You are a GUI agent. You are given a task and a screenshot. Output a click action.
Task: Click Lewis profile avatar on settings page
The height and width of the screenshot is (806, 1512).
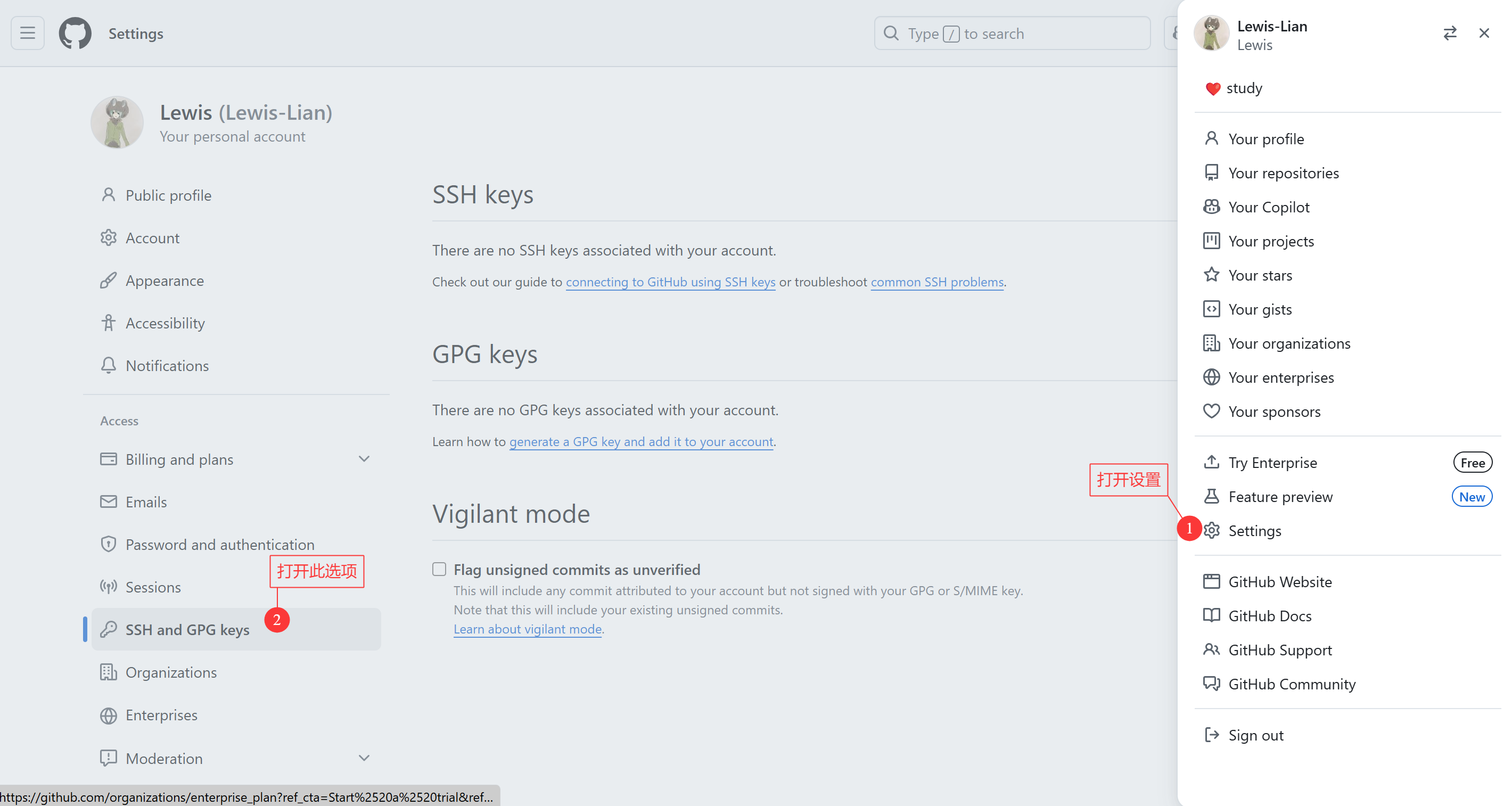tap(117, 122)
